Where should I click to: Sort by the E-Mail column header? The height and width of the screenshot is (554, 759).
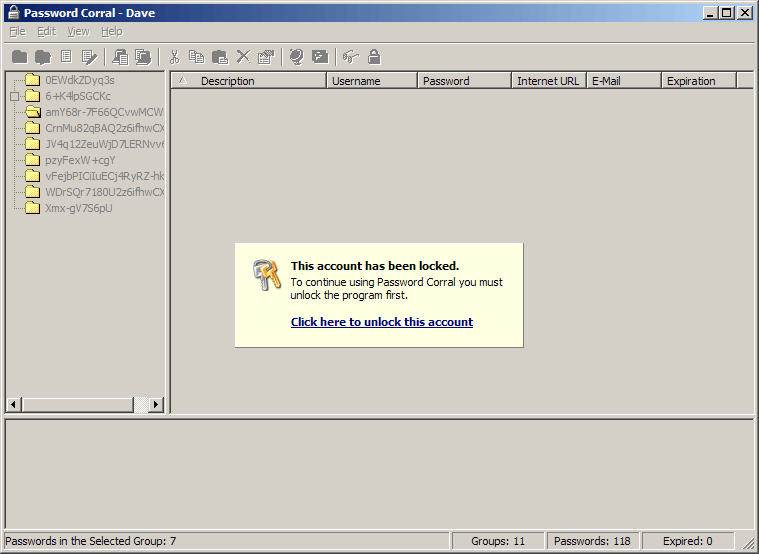624,81
